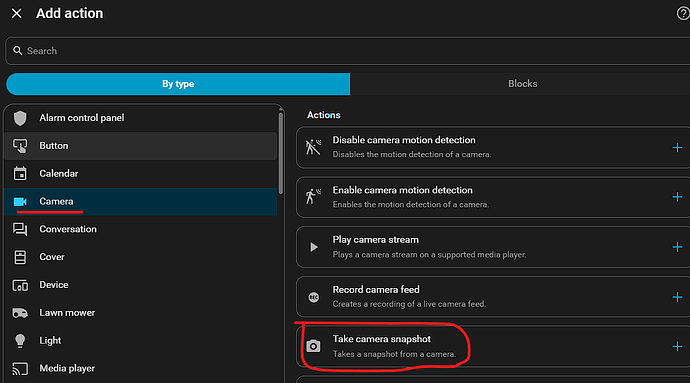
Task: Open the help icon in the header
Action: (x=683, y=14)
